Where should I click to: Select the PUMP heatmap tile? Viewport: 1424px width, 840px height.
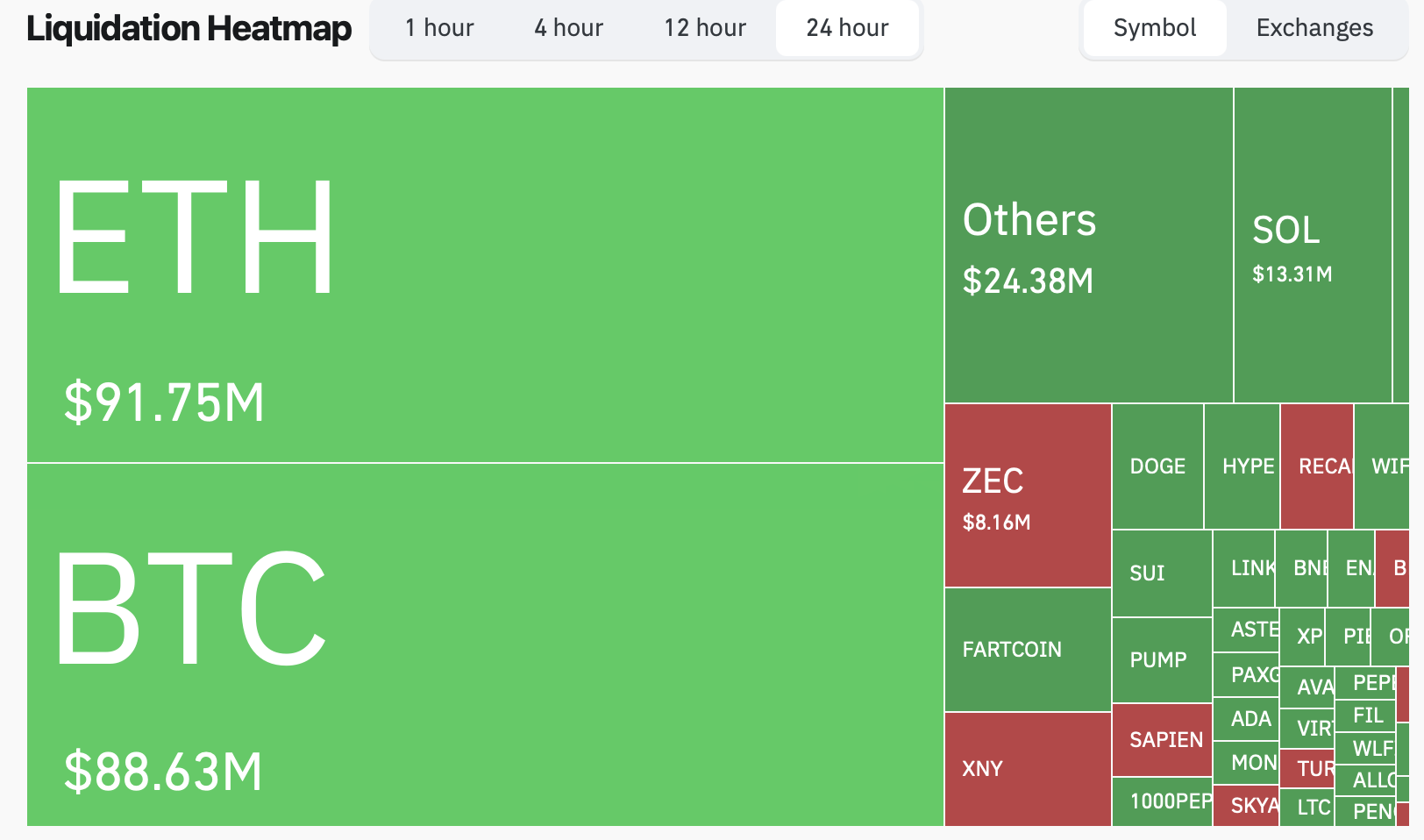pyautogui.click(x=1161, y=660)
